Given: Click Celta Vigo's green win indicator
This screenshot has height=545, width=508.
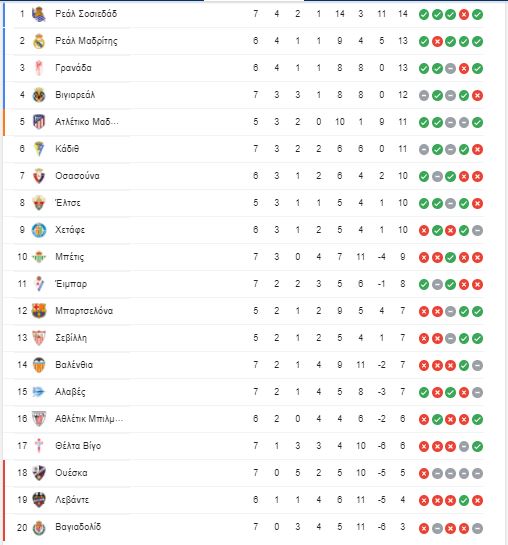Looking at the screenshot, I should pos(477,446).
